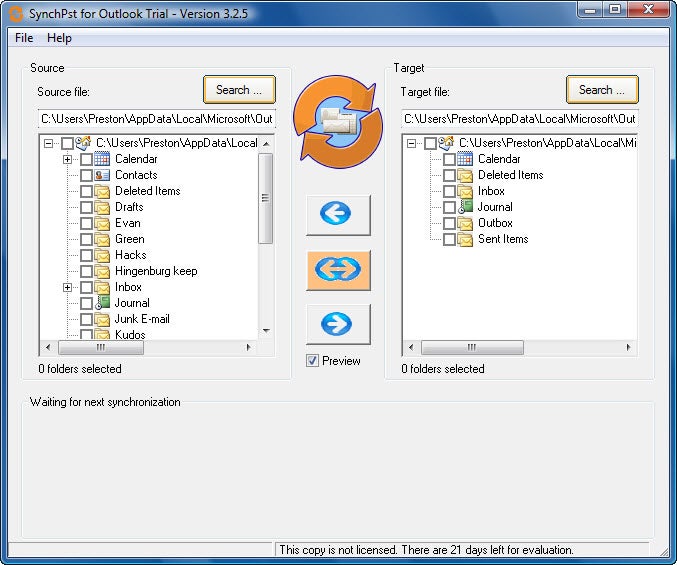The height and width of the screenshot is (565, 677).
Task: Click the left arrow sync button
Action: (338, 215)
